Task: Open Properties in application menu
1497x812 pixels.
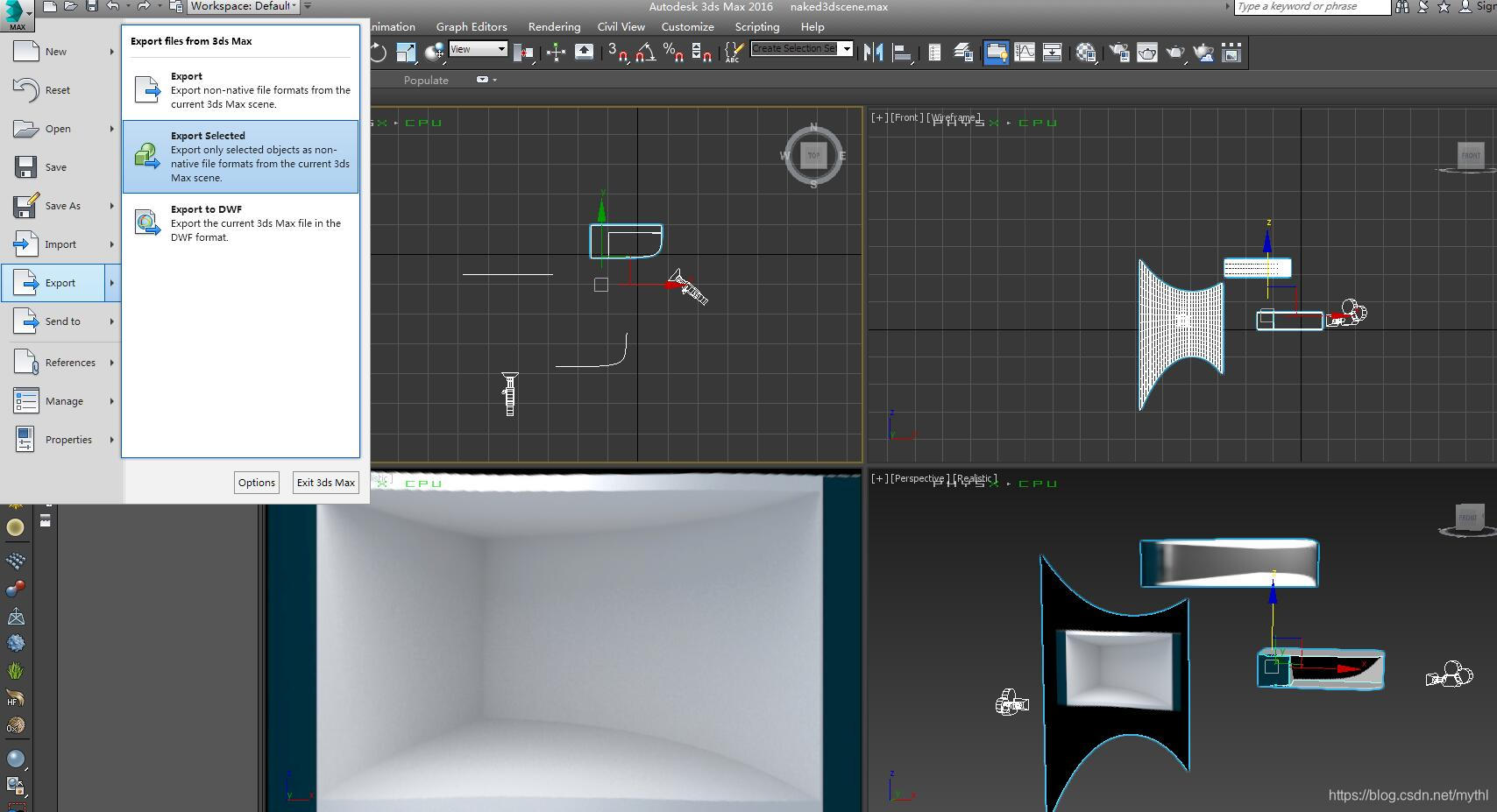Action: 60,440
